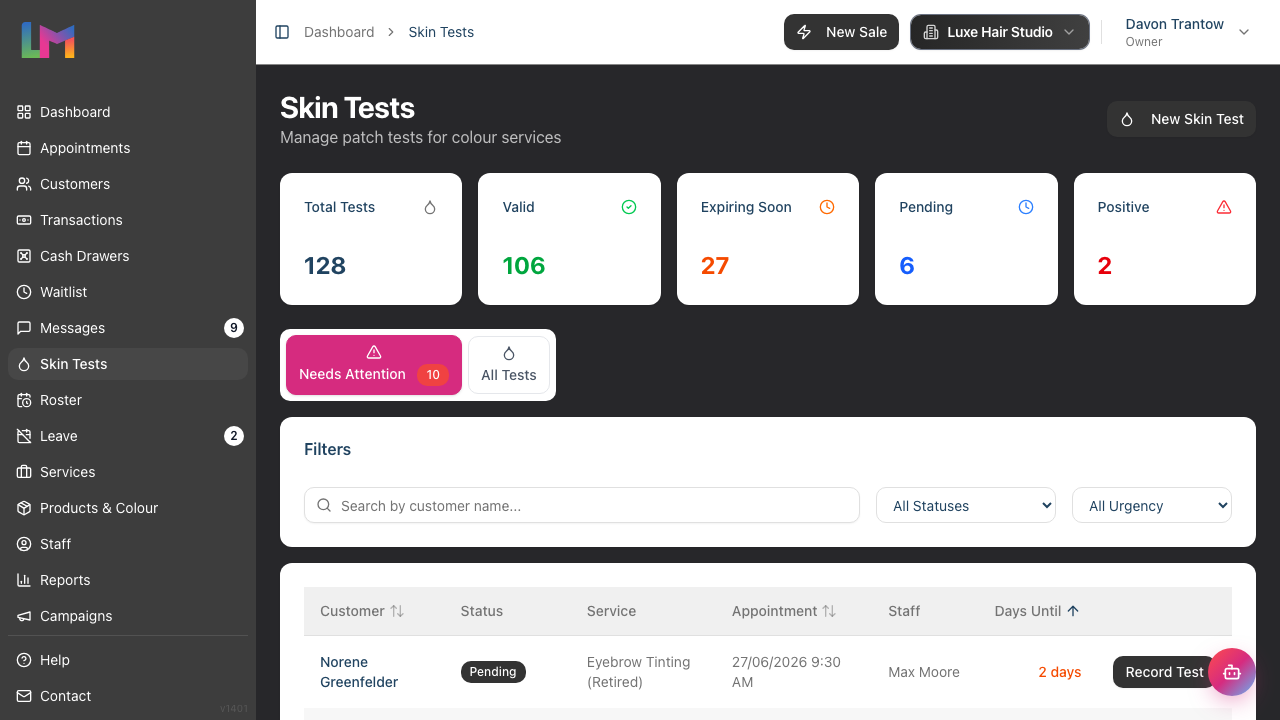Open the All Urgency filter dropdown

[x=1152, y=505]
